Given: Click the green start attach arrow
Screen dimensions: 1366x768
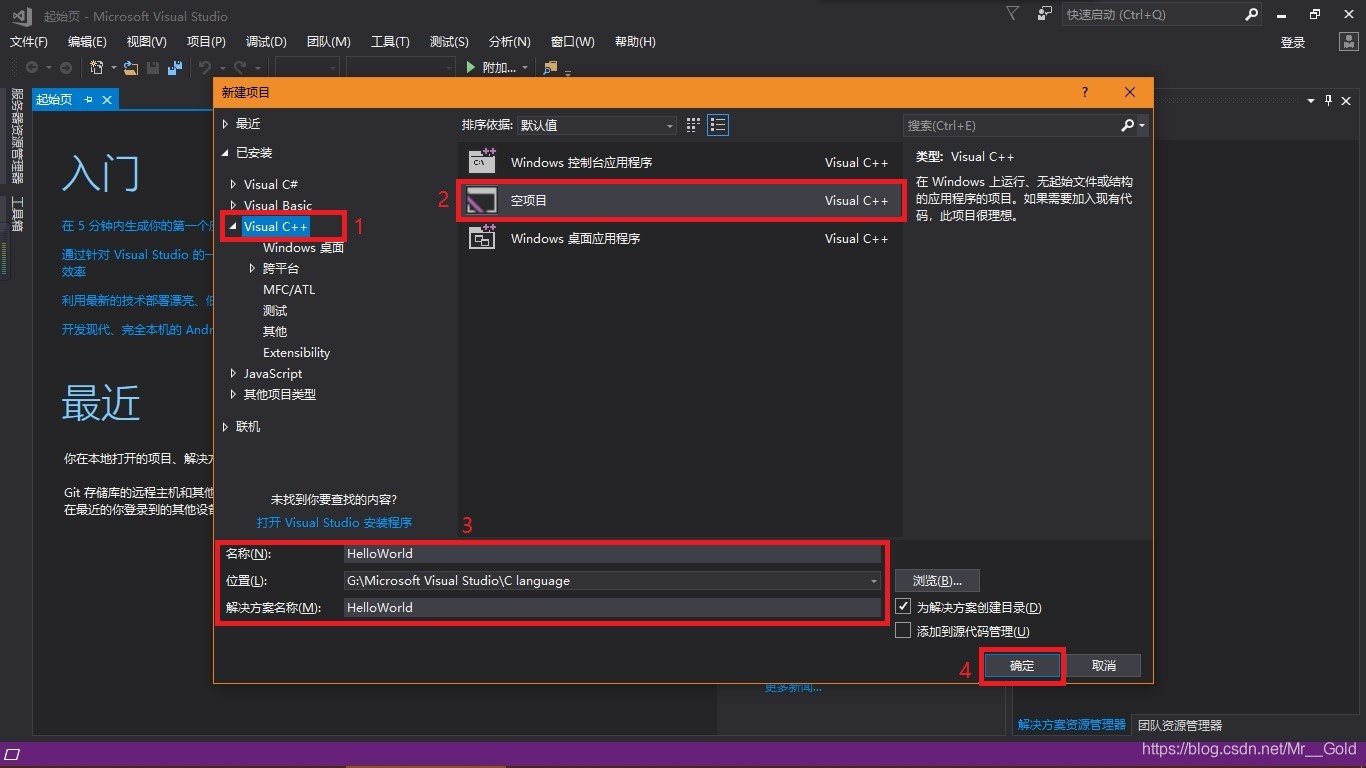Looking at the screenshot, I should tap(471, 67).
